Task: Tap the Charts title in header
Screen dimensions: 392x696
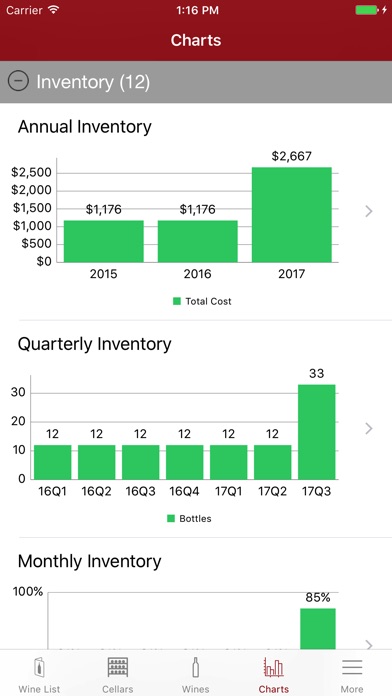Action: pos(196,40)
